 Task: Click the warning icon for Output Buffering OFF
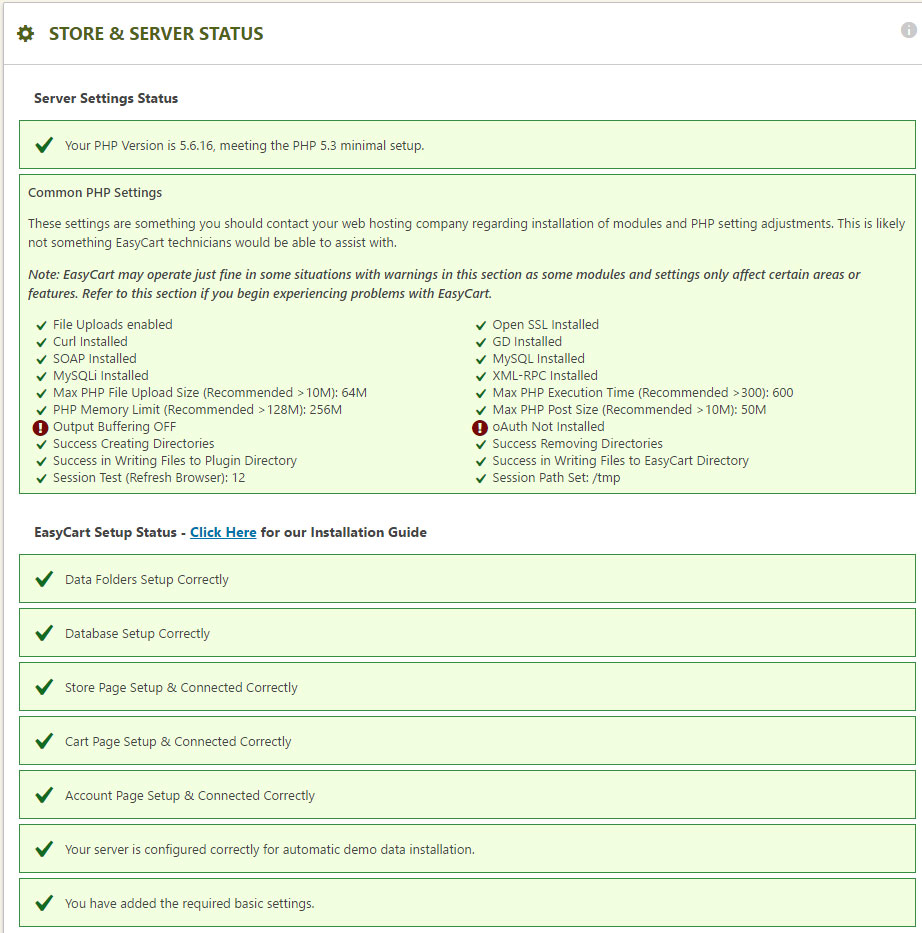40,427
